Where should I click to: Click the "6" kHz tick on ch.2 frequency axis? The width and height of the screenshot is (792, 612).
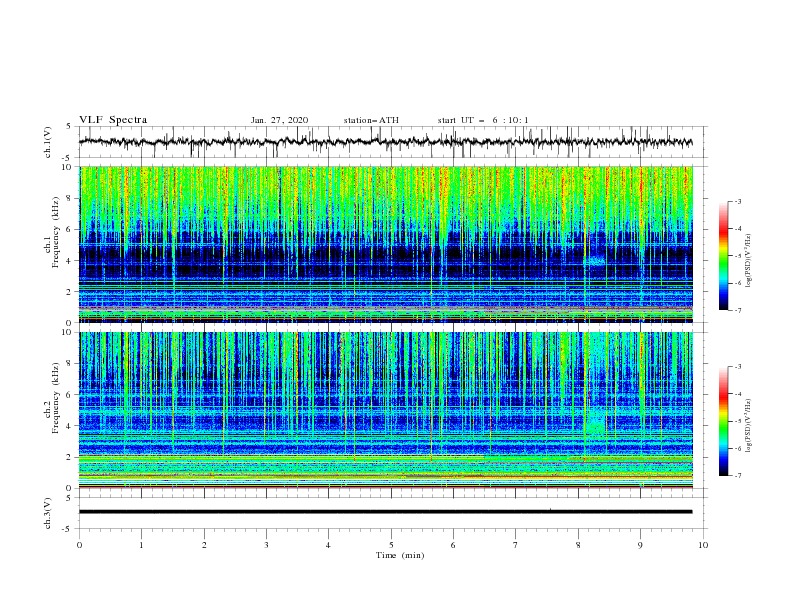click(x=70, y=395)
